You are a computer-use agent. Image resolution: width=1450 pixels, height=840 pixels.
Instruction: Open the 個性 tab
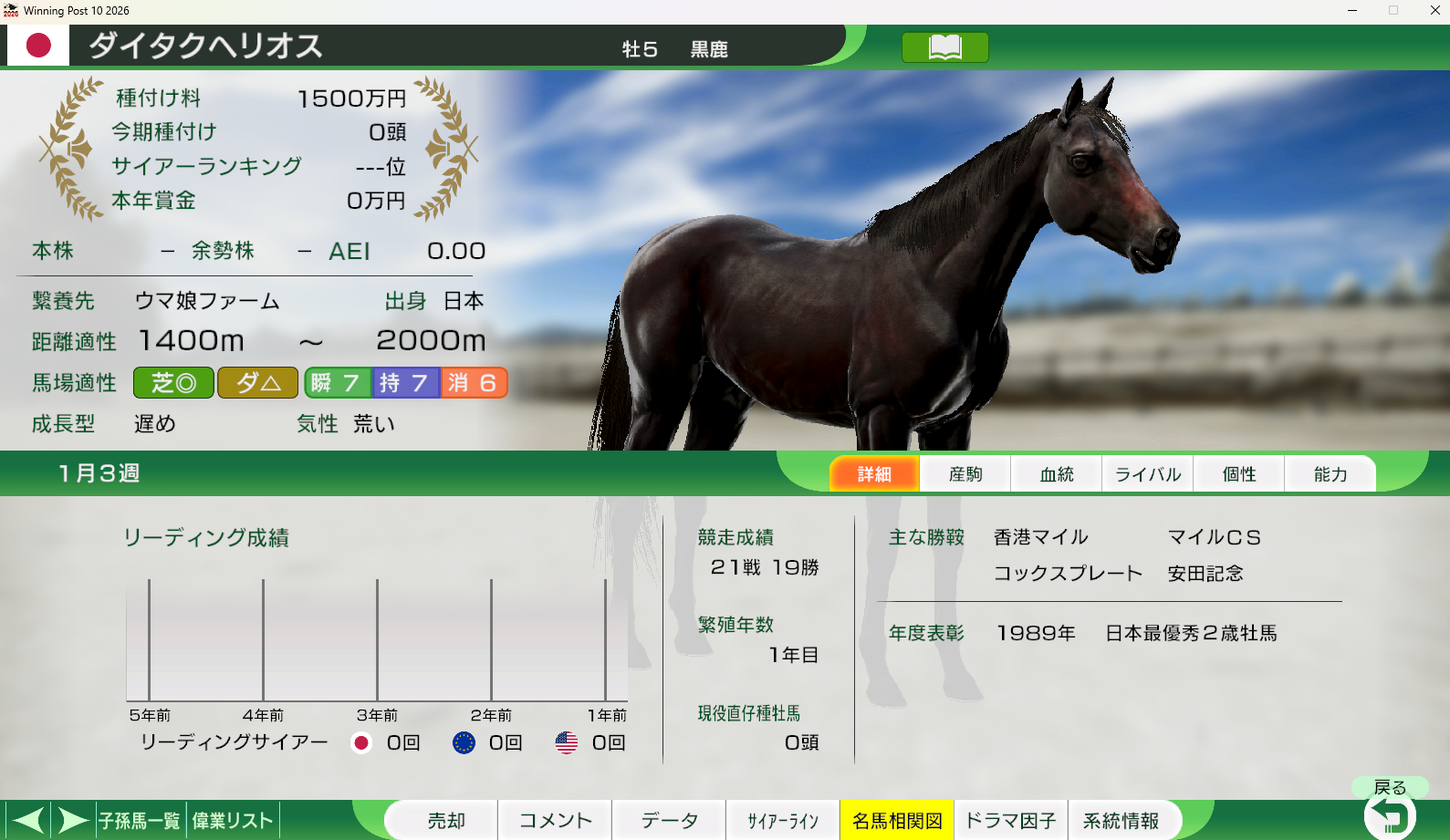coord(1239,474)
